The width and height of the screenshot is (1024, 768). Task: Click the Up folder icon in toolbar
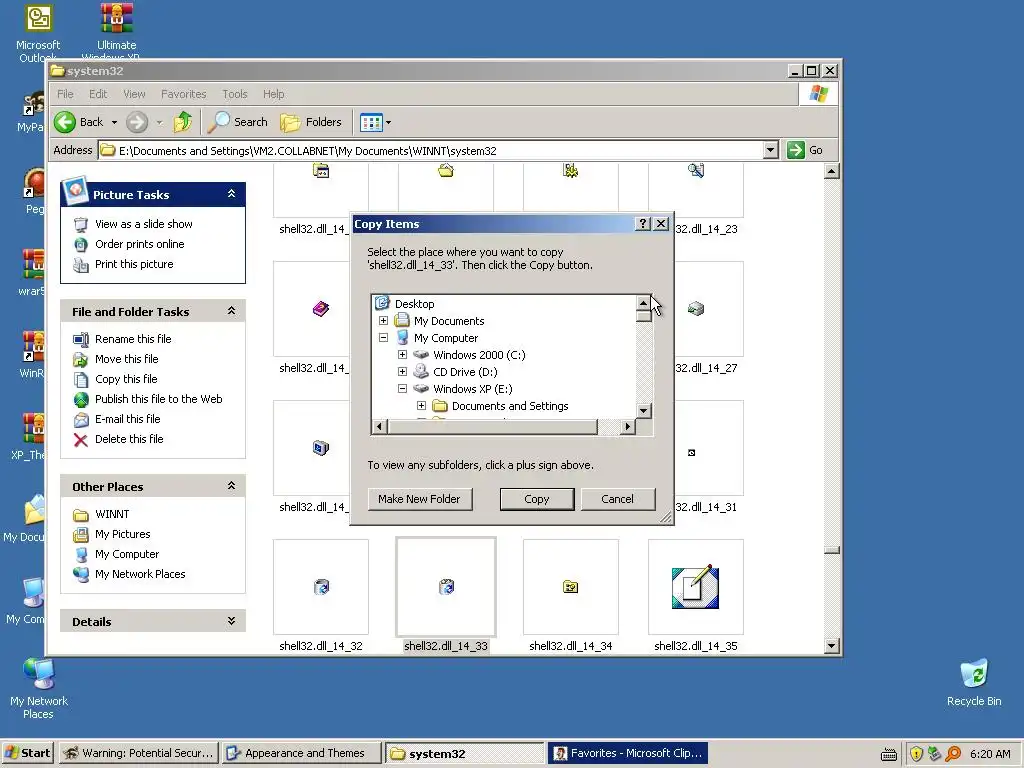(x=183, y=122)
